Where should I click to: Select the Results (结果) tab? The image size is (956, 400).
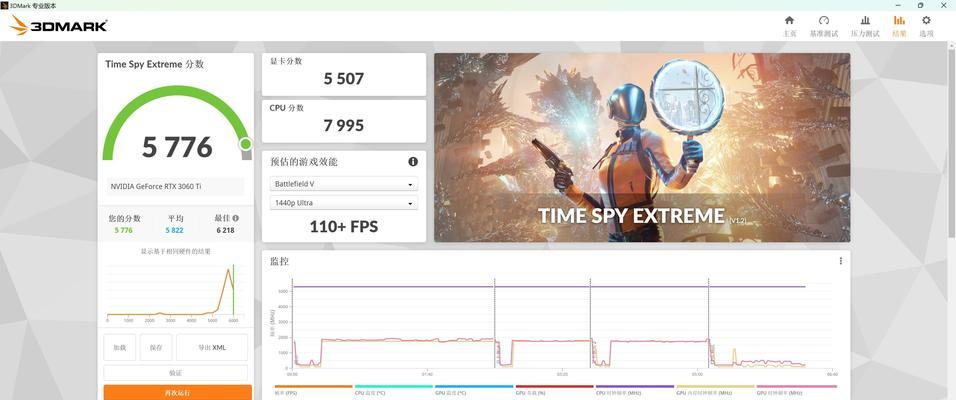(x=899, y=26)
